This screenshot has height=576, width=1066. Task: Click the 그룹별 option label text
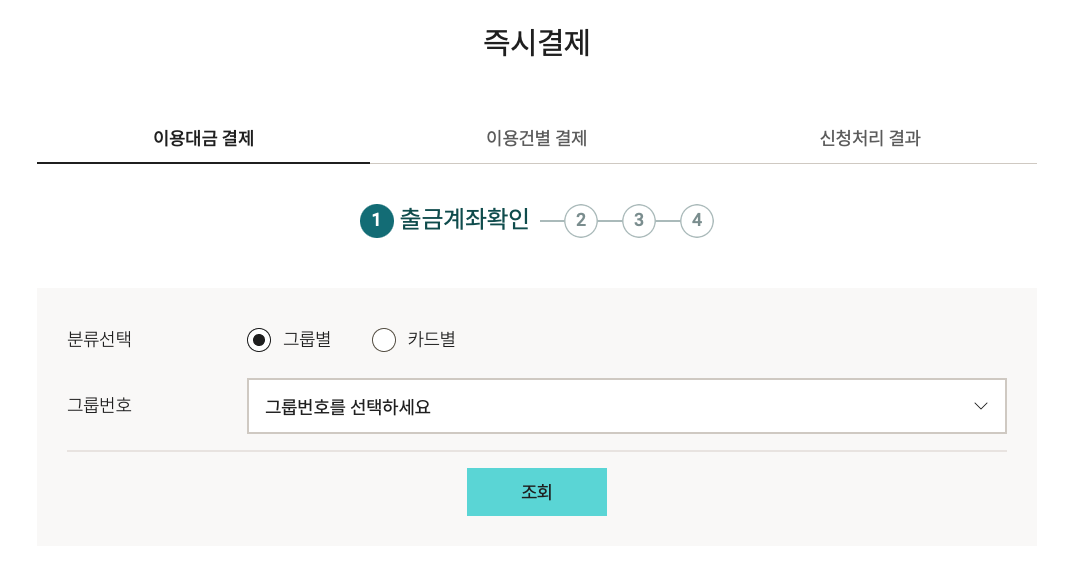click(x=307, y=340)
